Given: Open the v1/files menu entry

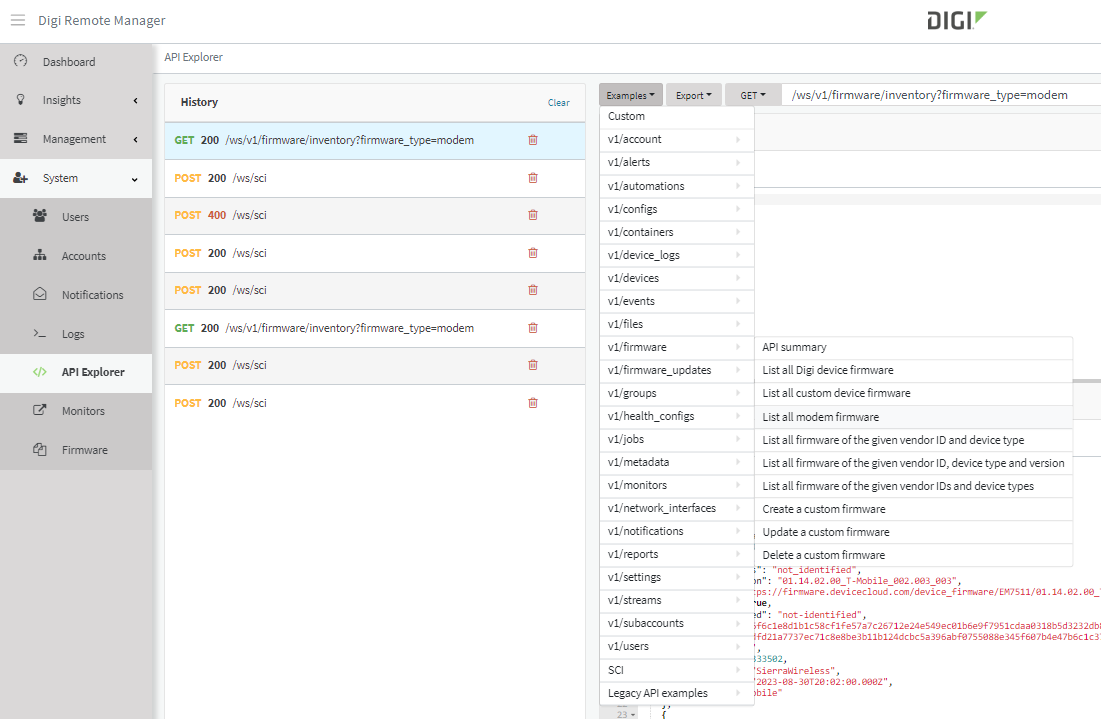Looking at the screenshot, I should pos(676,324).
